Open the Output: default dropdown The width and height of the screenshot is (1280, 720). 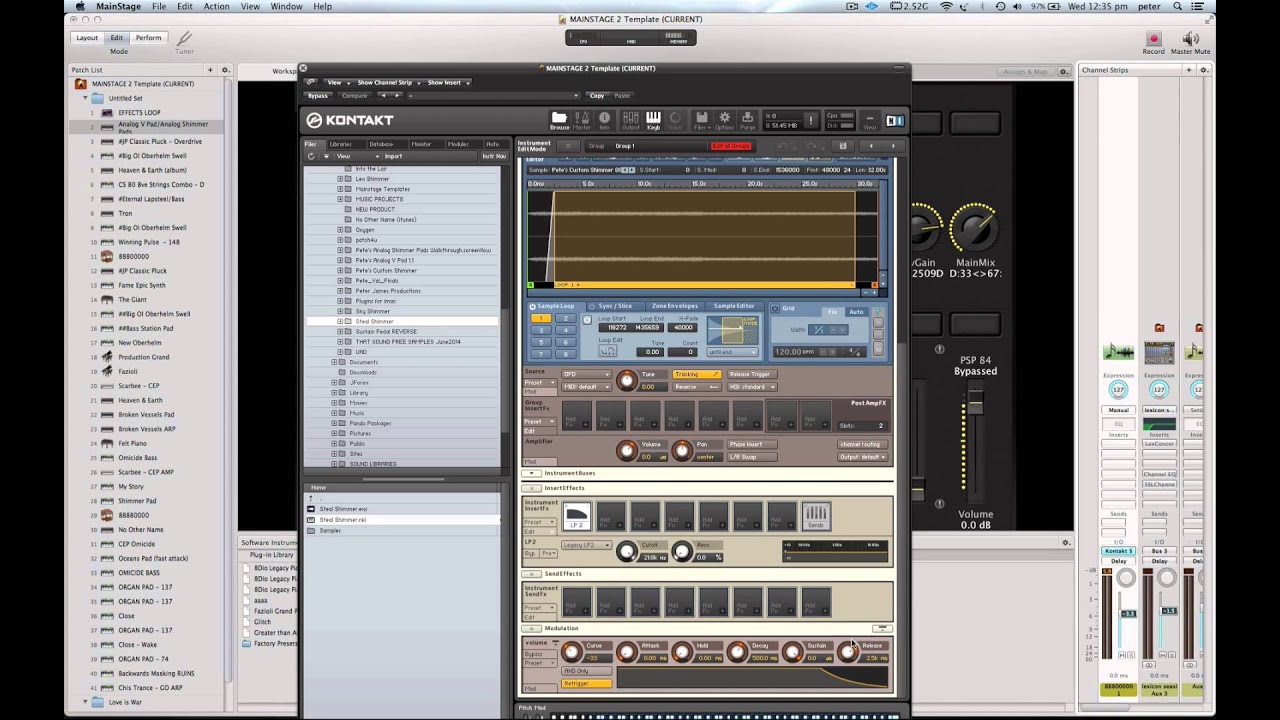[x=862, y=456]
